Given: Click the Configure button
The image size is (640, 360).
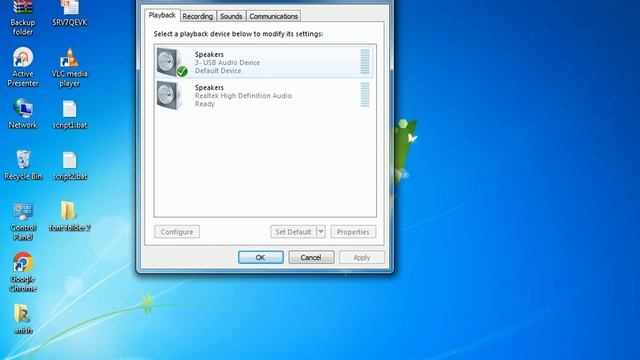Looking at the screenshot, I should [177, 231].
